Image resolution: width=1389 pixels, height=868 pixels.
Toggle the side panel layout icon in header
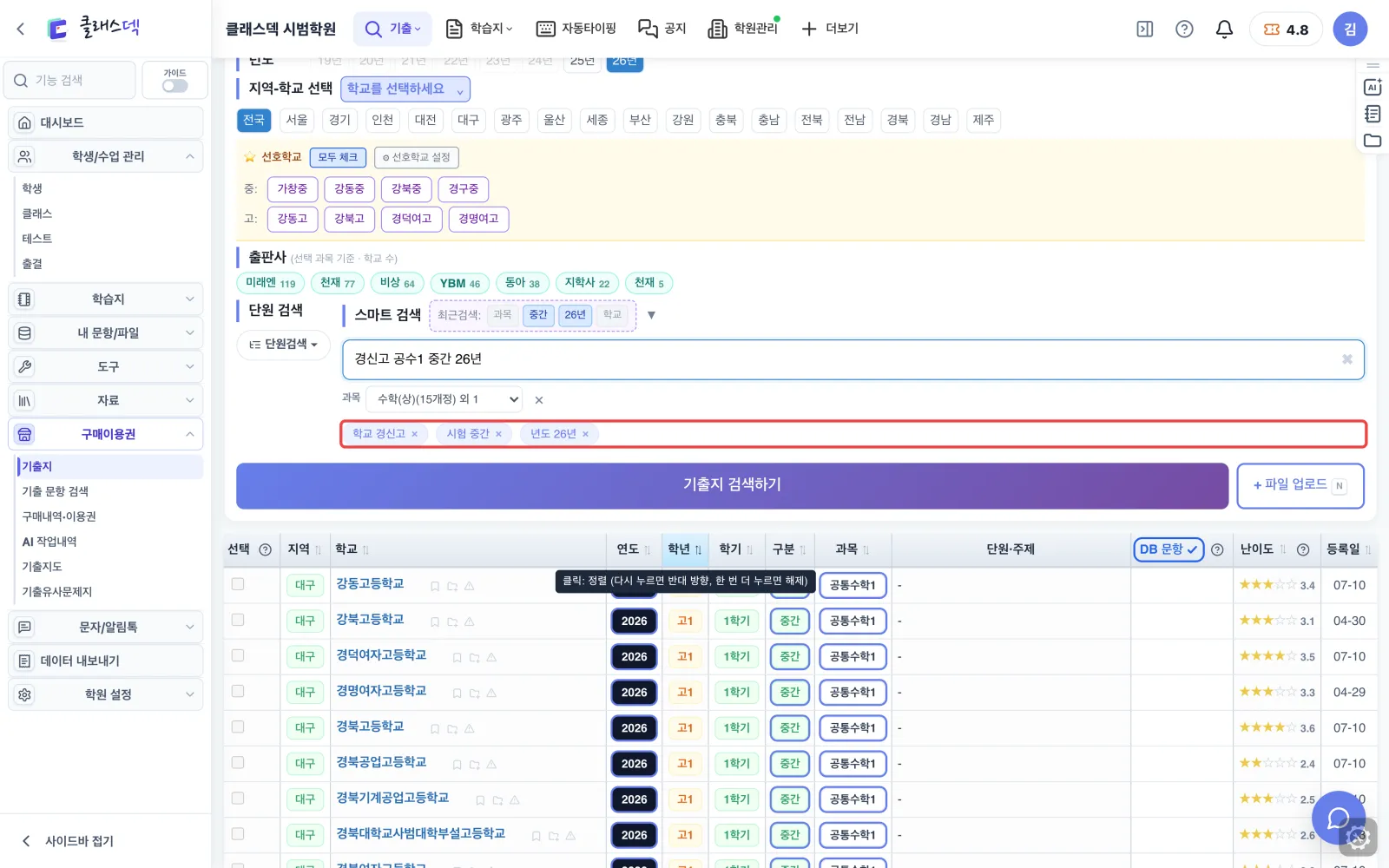point(1145,29)
